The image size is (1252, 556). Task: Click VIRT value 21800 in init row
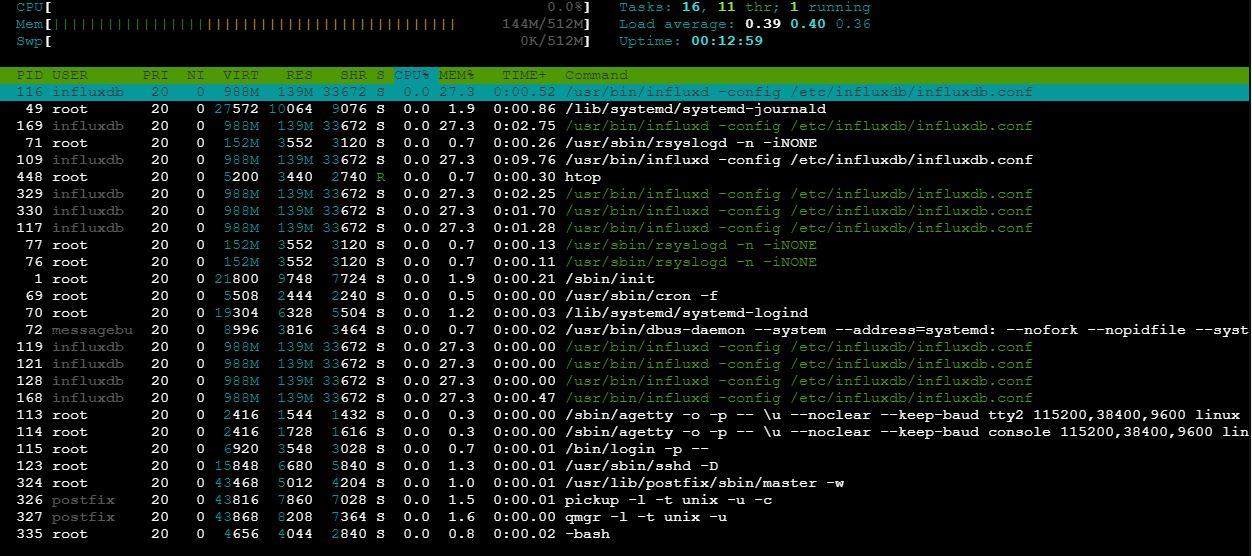tap(237, 279)
